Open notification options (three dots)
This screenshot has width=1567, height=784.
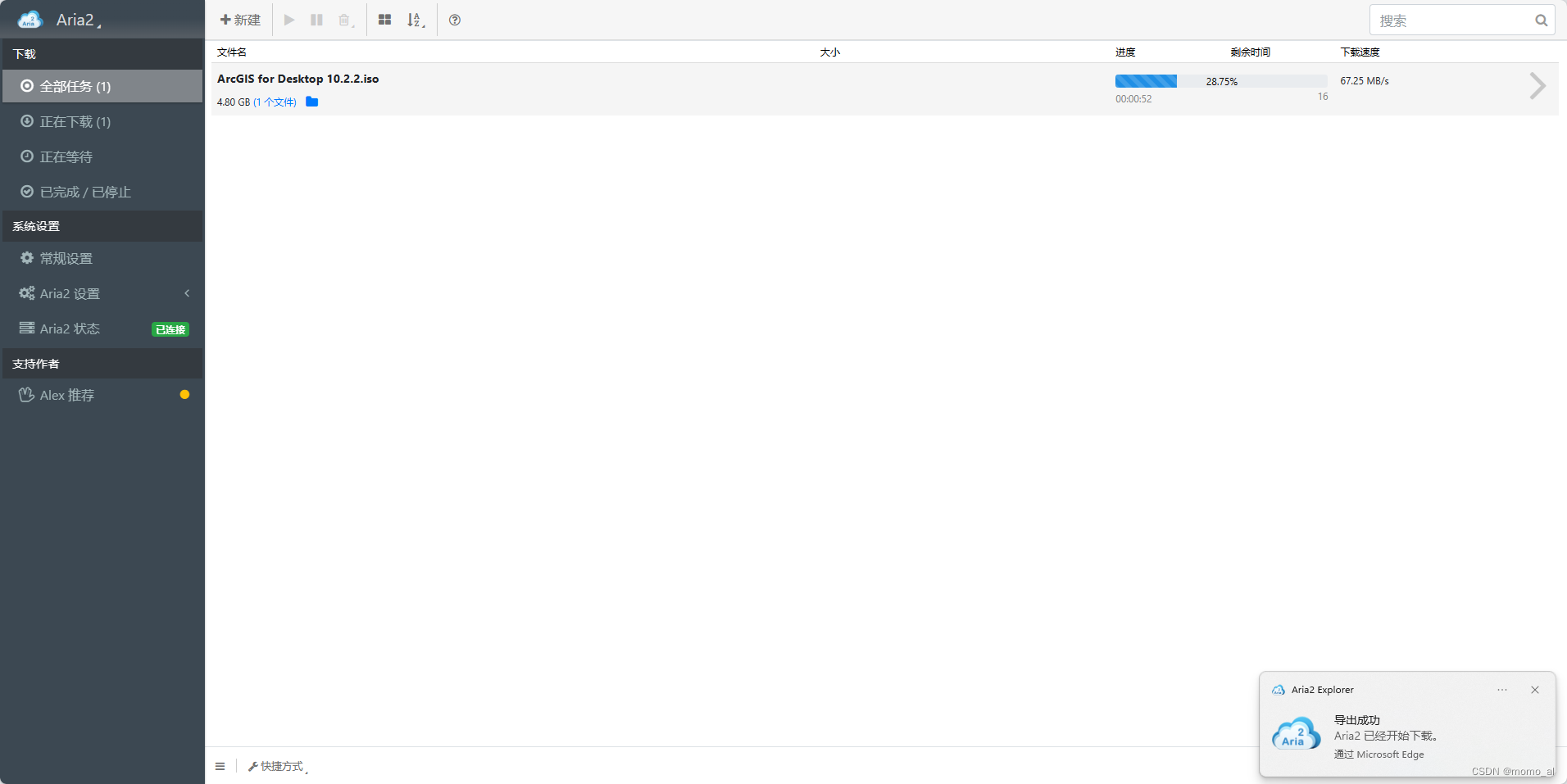pyautogui.click(x=1502, y=690)
